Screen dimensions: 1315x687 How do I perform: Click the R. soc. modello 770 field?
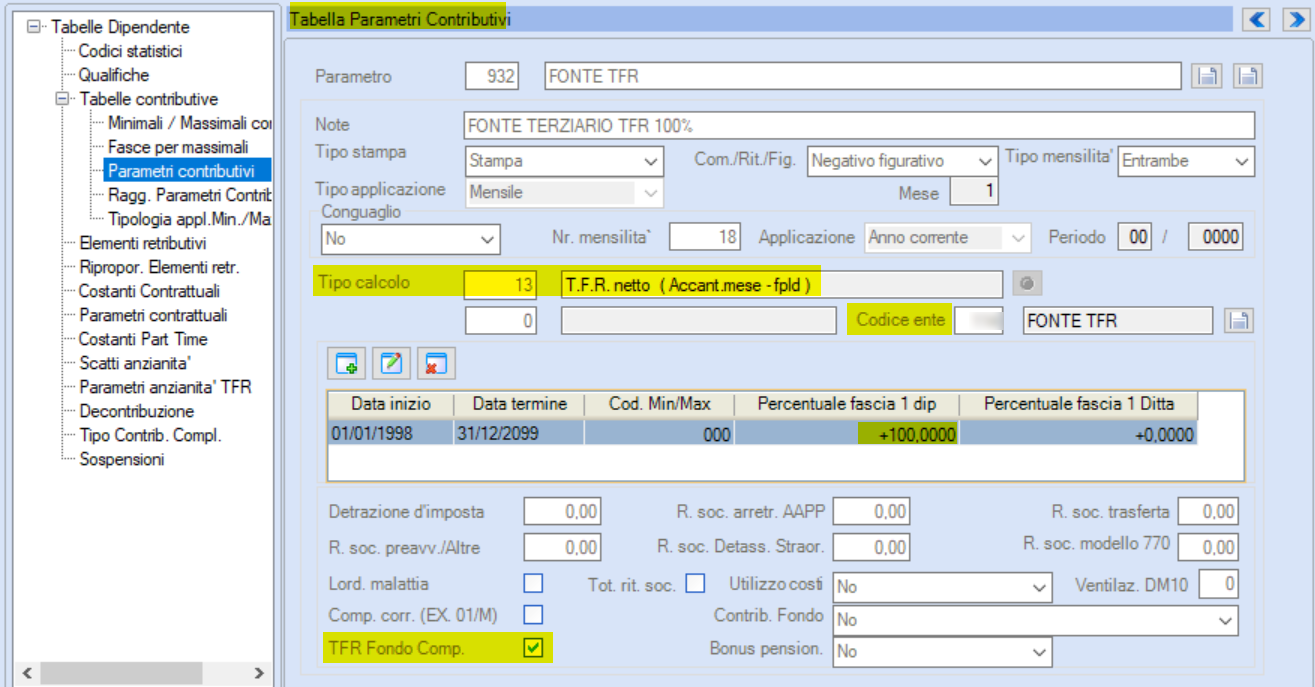[x=1208, y=547]
